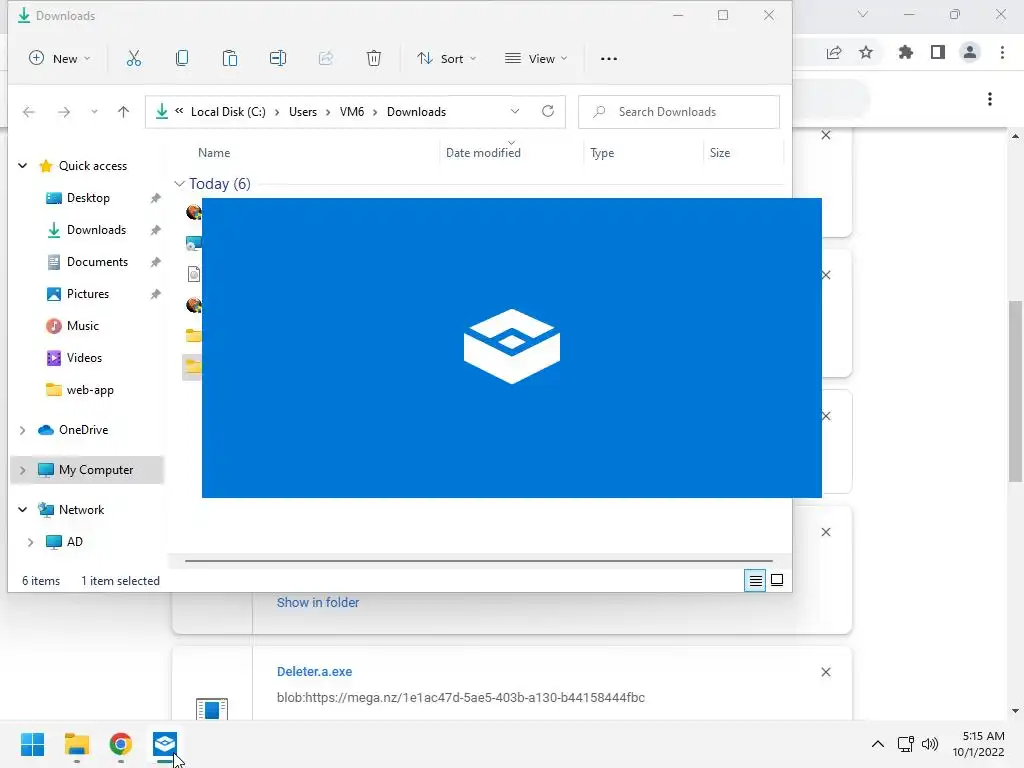Go up one folder level arrow
This screenshot has height=768, width=1024.
point(123,112)
